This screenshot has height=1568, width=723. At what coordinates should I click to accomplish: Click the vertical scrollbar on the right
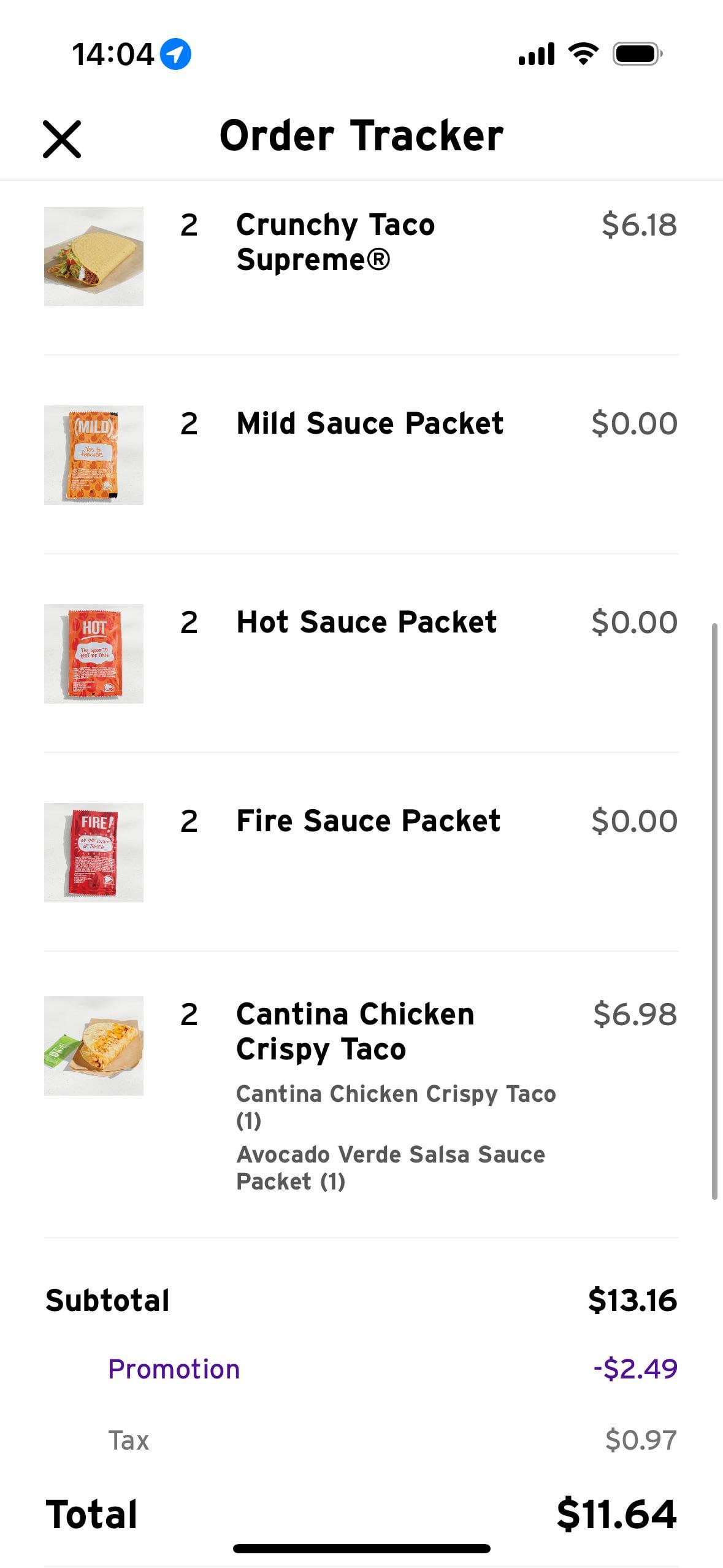coord(714,911)
